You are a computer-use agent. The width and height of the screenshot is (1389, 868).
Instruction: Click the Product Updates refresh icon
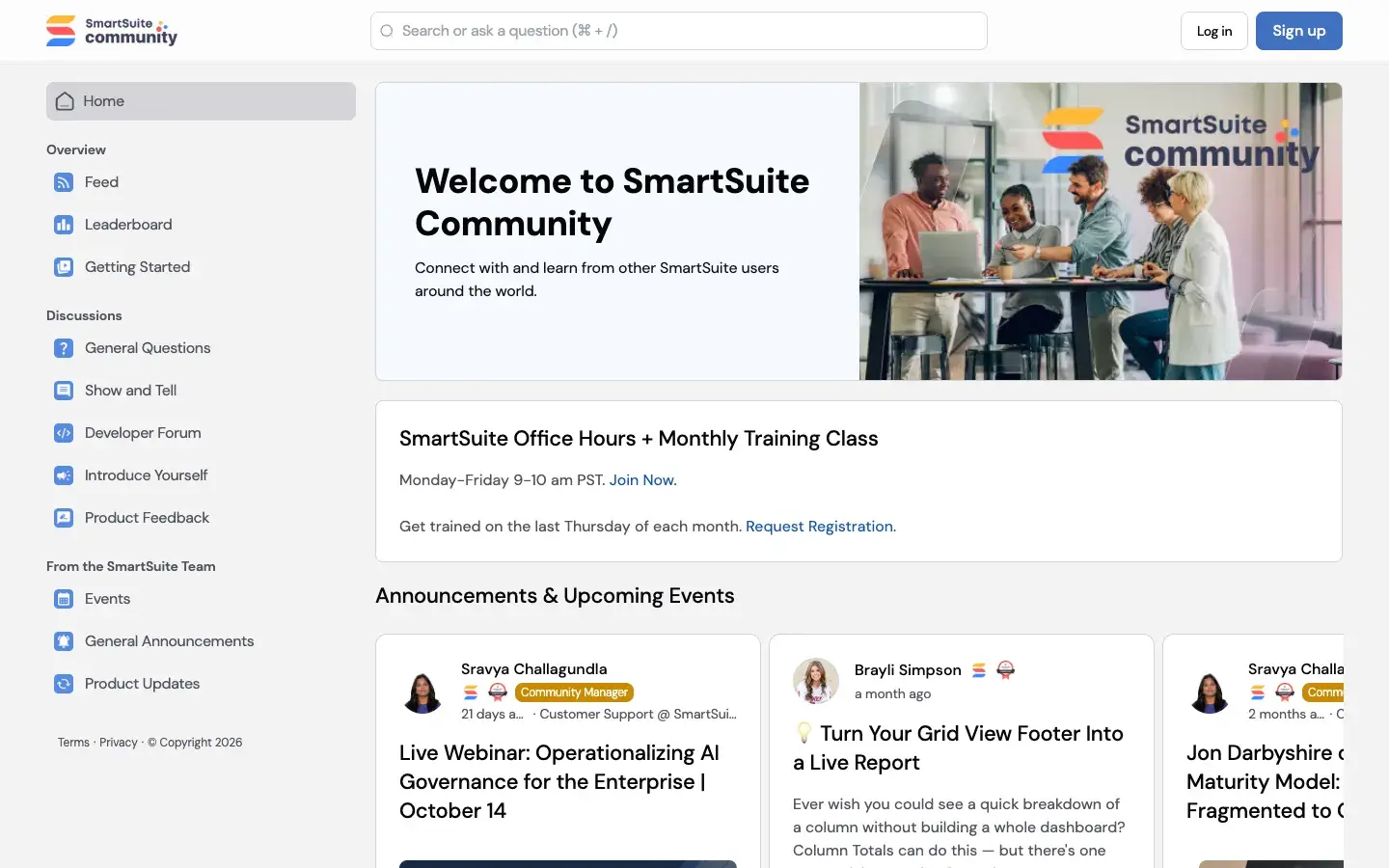[64, 684]
